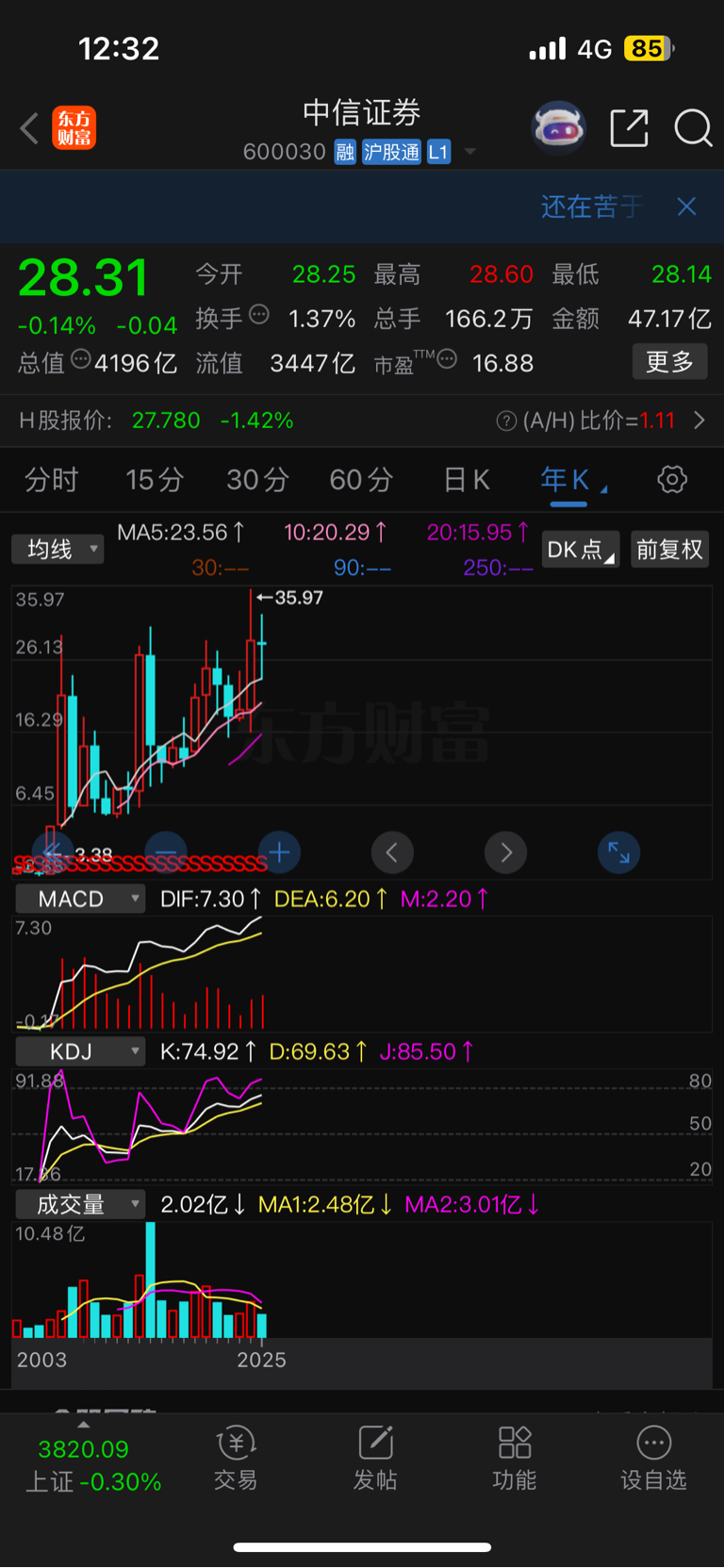Viewport: 724px width, 1568px height.
Task: Tap the battery 85 indicator
Action: pos(649,48)
